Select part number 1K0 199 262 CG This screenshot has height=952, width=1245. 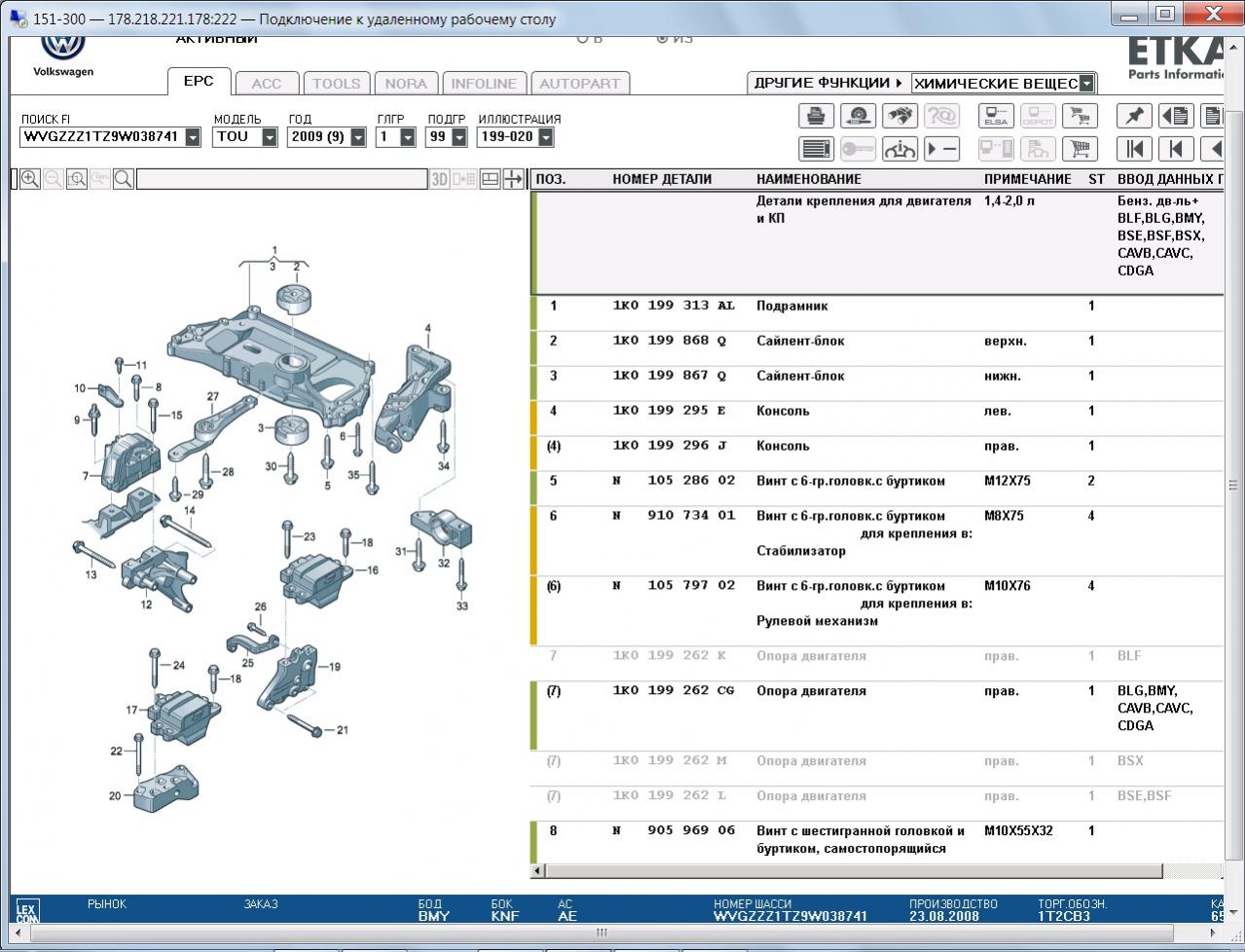pos(674,691)
